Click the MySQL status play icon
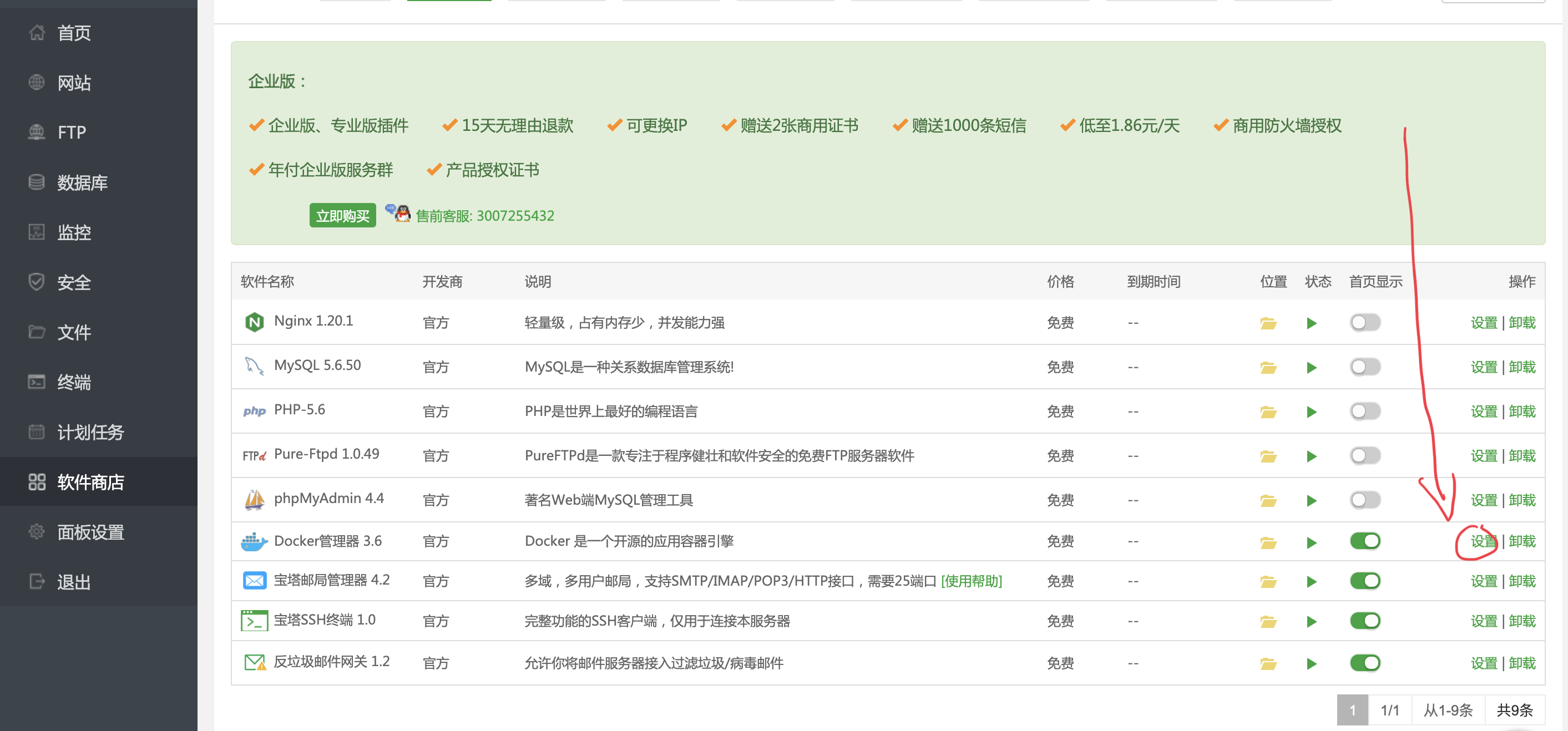This screenshot has width=1568, height=731. [x=1312, y=368]
